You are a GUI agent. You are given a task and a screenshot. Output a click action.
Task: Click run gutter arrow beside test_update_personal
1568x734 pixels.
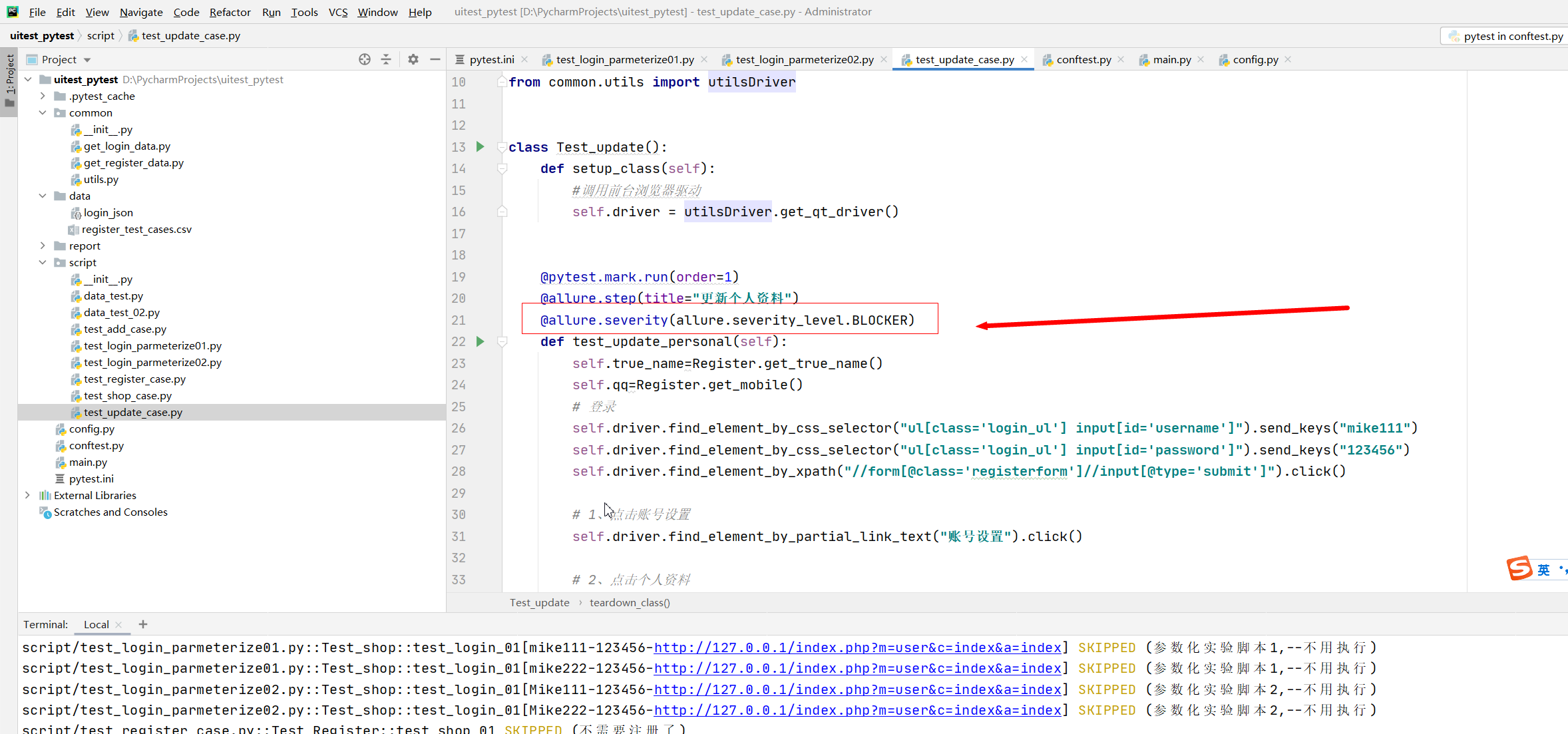480,341
